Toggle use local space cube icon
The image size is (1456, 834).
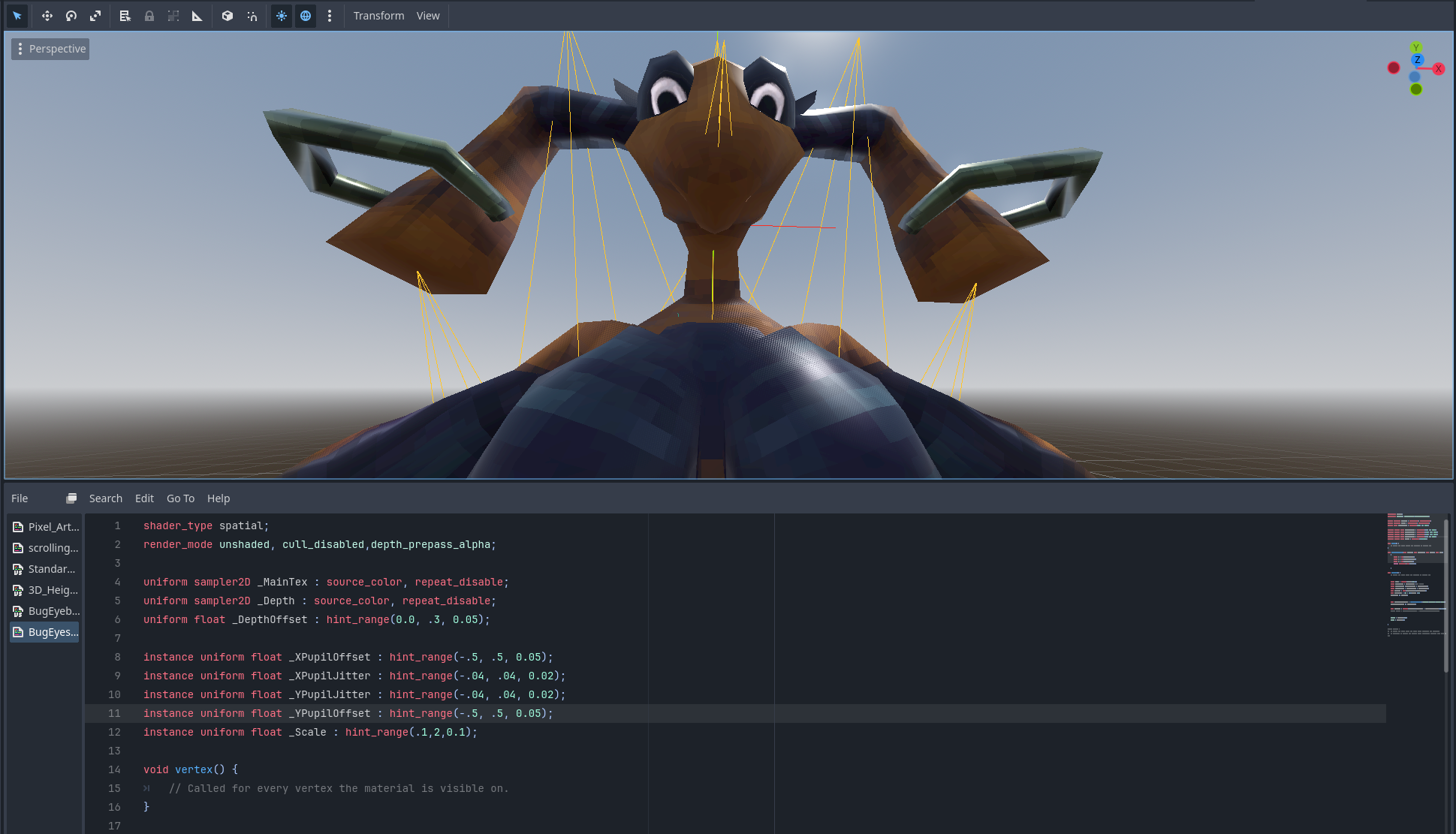click(x=228, y=16)
